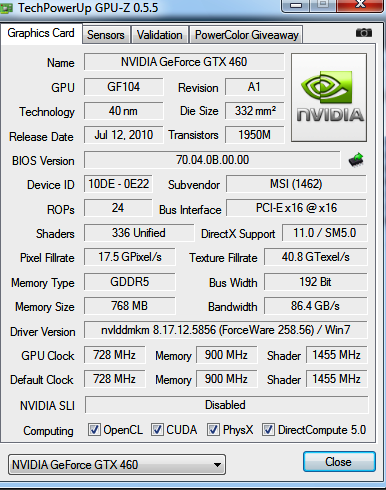The width and height of the screenshot is (386, 490).
Task: Switch to the Sensors tab
Action: pos(106,35)
